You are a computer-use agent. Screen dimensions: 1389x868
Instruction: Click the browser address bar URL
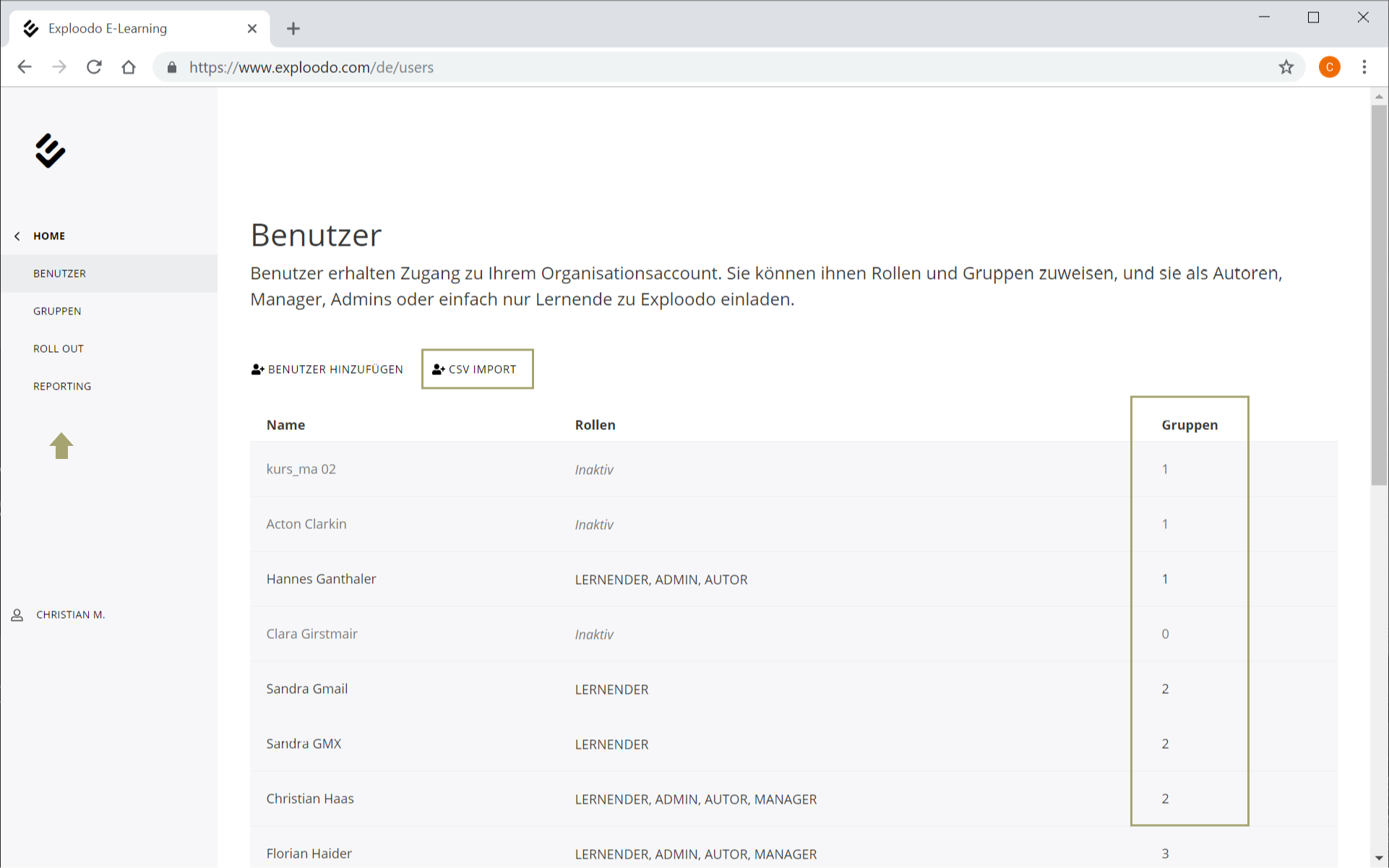tap(311, 67)
